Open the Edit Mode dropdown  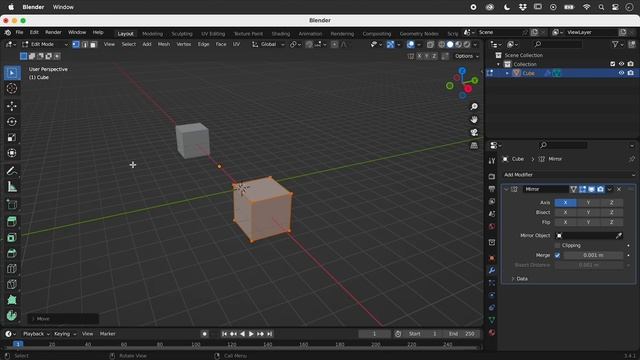tap(45, 44)
